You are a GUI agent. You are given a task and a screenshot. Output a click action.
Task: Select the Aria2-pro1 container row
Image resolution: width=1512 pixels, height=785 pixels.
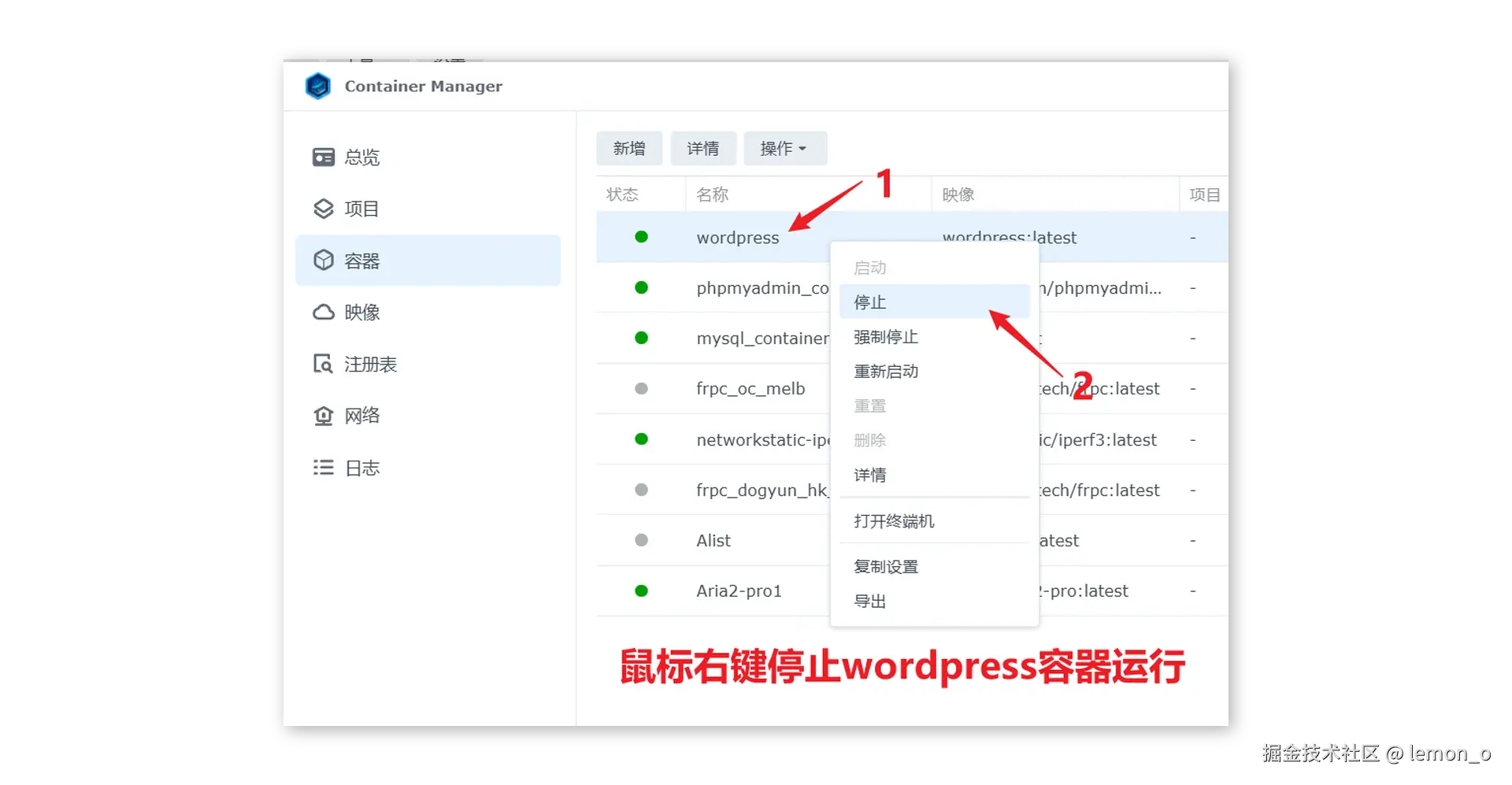pos(739,591)
